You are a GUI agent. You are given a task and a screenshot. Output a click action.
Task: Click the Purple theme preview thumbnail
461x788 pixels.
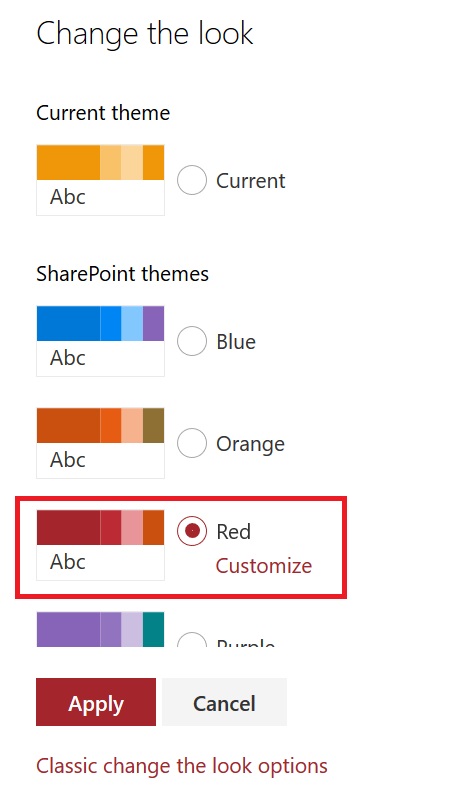101,629
